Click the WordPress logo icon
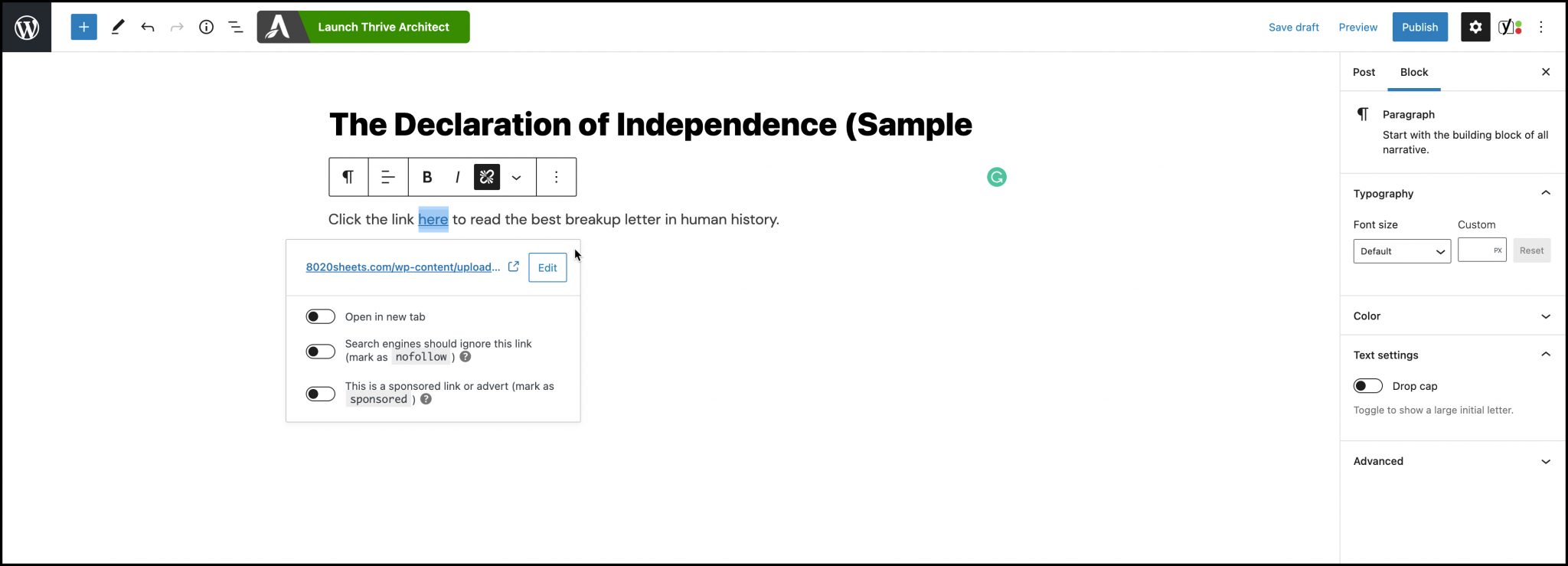 (27, 28)
